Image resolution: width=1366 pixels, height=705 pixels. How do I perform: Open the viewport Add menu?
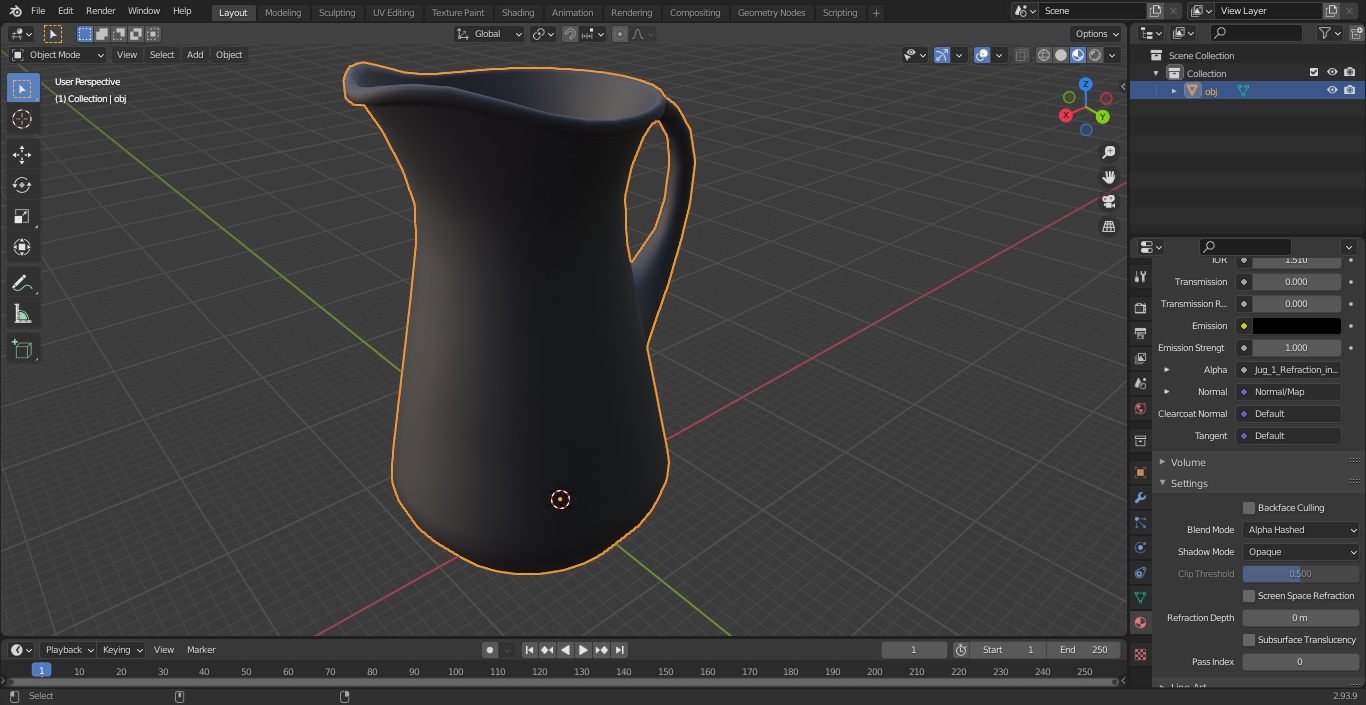(195, 55)
